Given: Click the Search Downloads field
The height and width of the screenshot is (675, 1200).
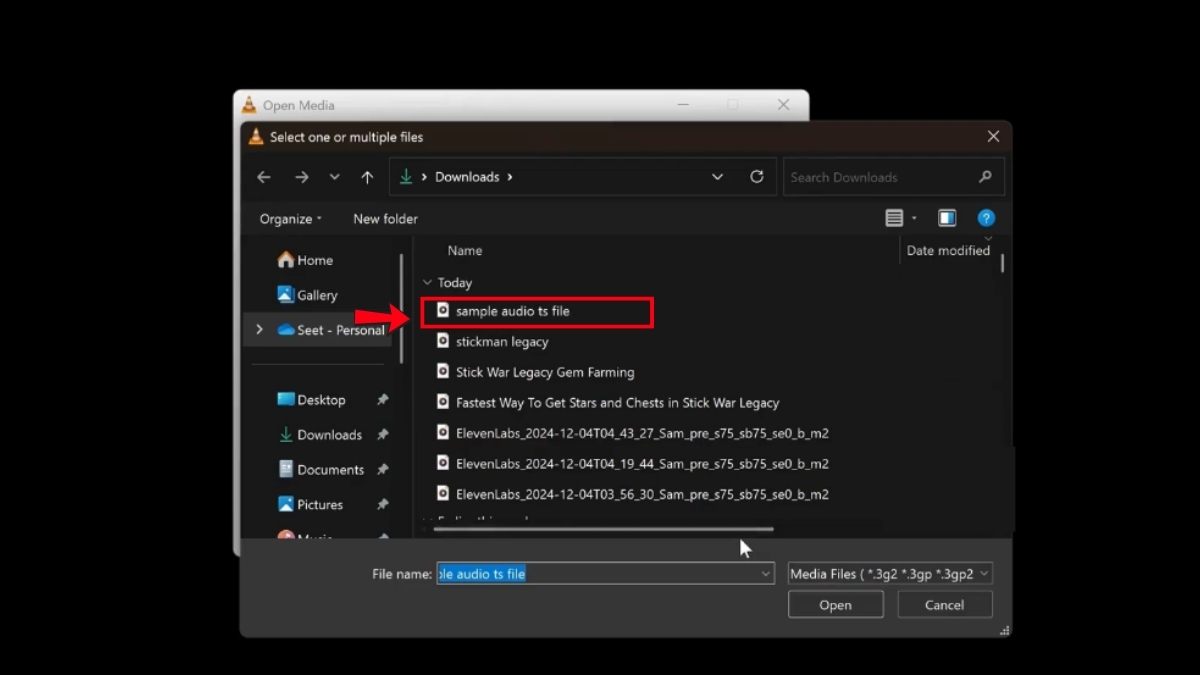Looking at the screenshot, I should [893, 177].
